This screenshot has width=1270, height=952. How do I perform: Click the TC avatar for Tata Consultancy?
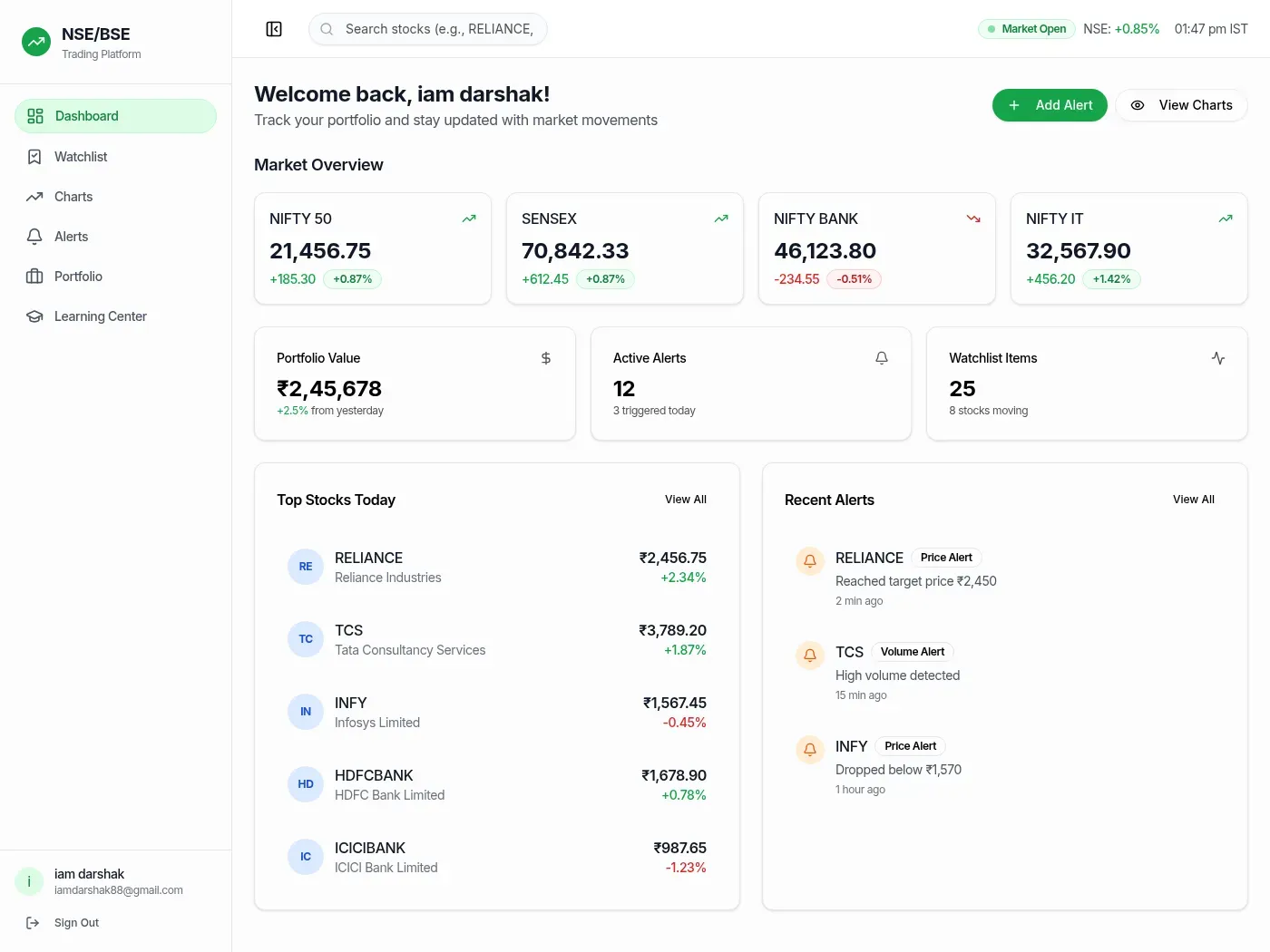[306, 639]
